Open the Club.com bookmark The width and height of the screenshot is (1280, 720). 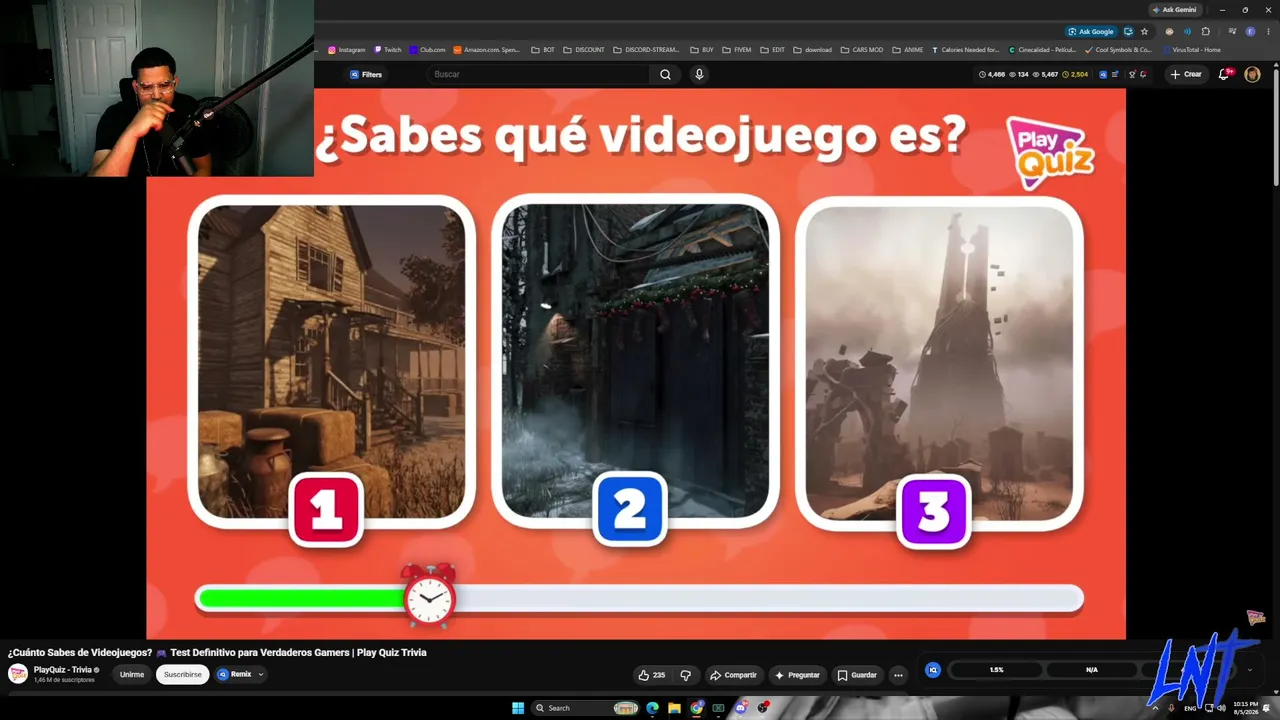(x=427, y=50)
